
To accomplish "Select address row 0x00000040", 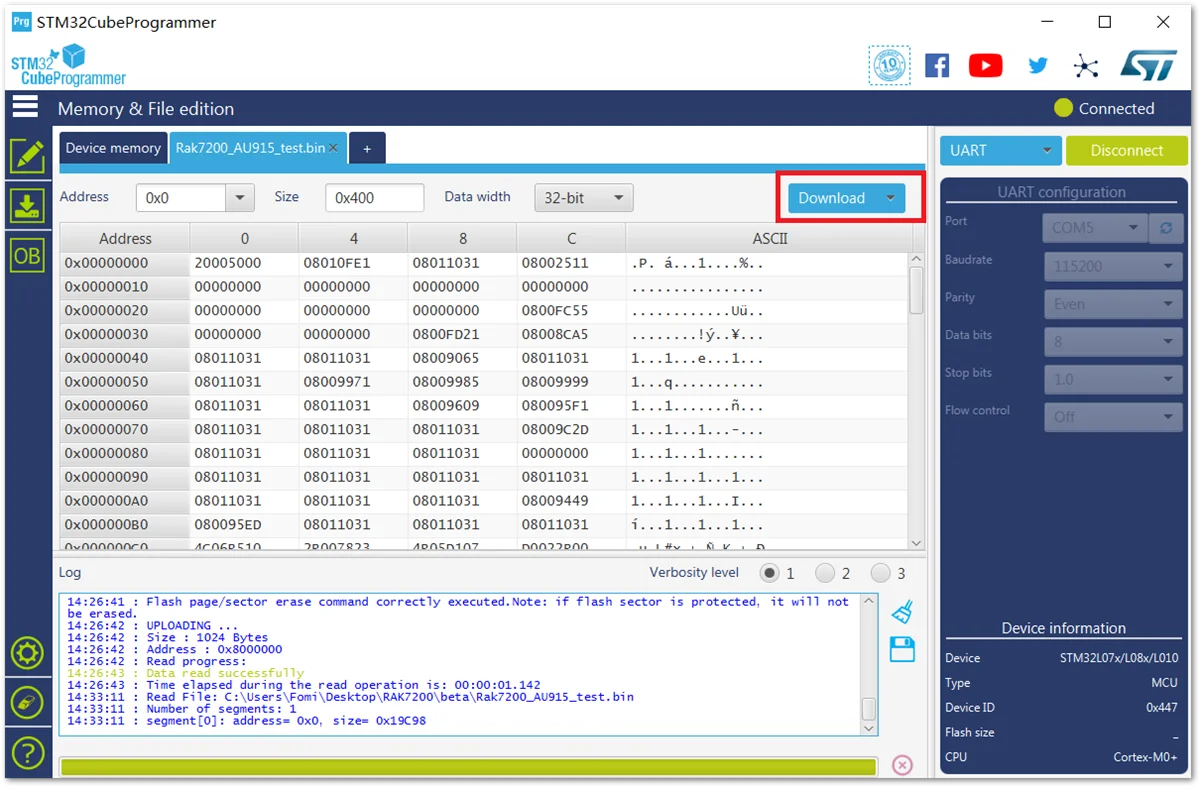I will [125, 358].
